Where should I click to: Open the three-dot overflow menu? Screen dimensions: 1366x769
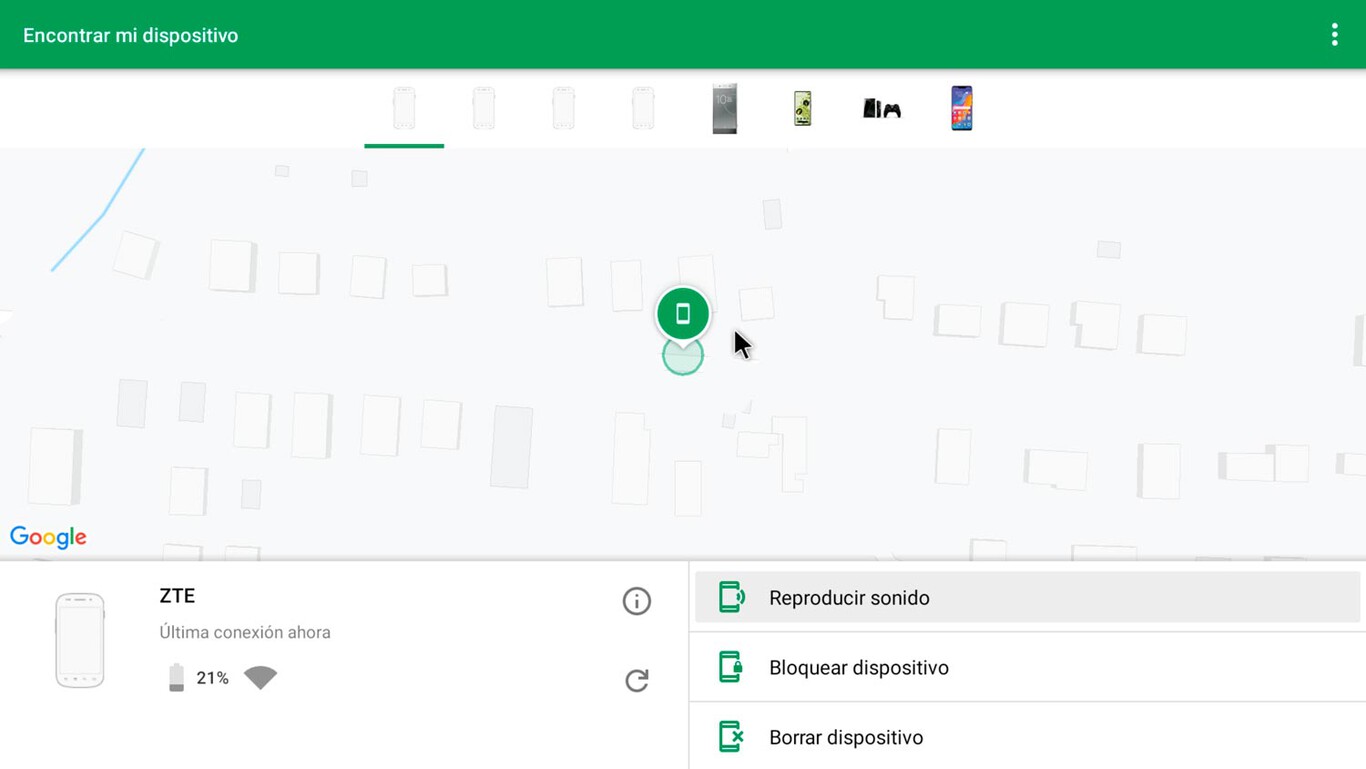(x=1334, y=33)
